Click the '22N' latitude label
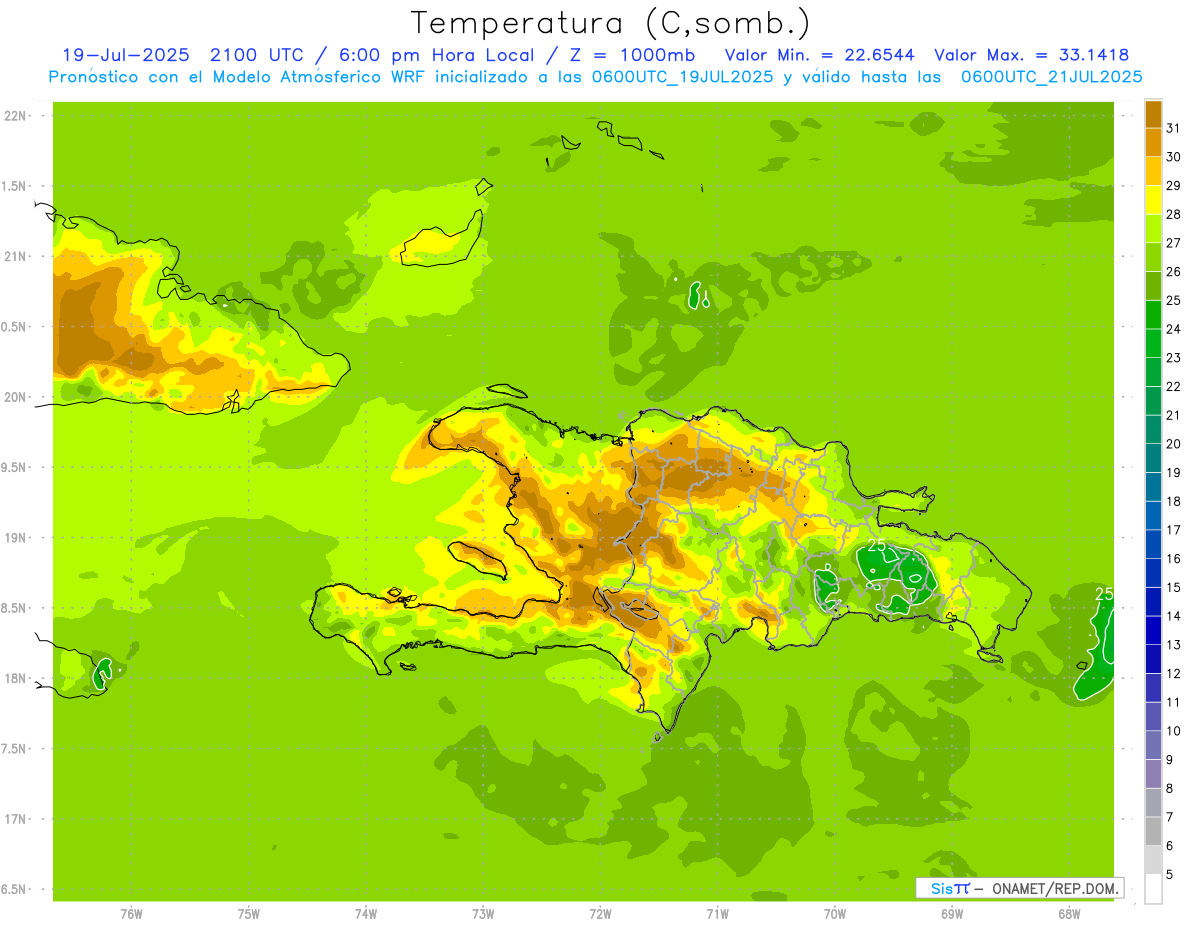The image size is (1200, 927). (15, 116)
